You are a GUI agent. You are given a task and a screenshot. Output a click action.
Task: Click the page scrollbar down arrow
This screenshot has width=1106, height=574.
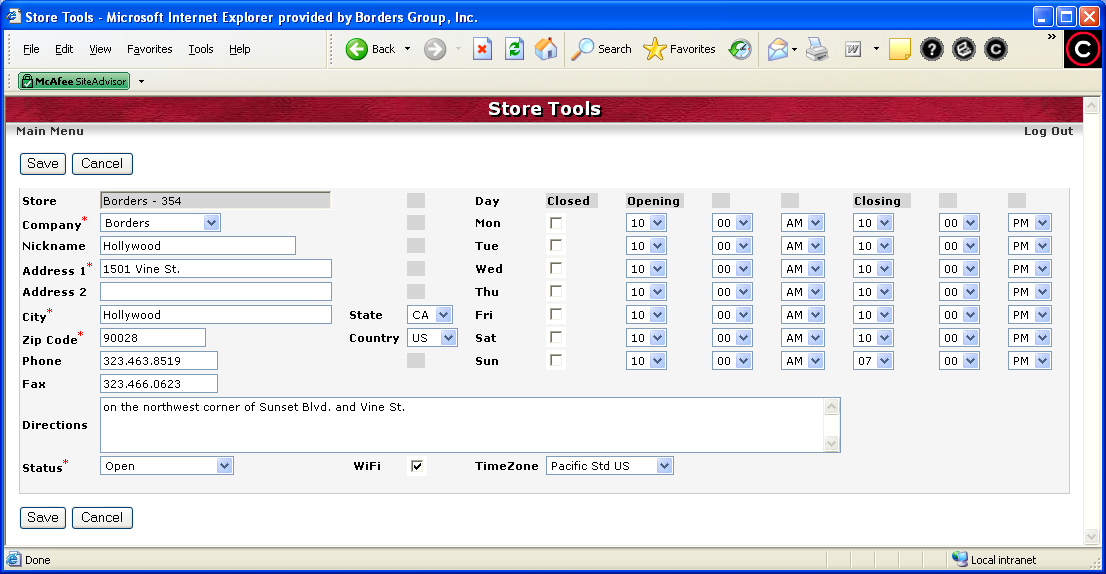1091,537
